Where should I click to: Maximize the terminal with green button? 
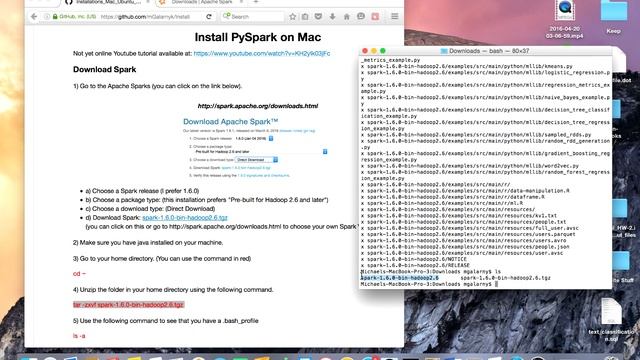383,51
